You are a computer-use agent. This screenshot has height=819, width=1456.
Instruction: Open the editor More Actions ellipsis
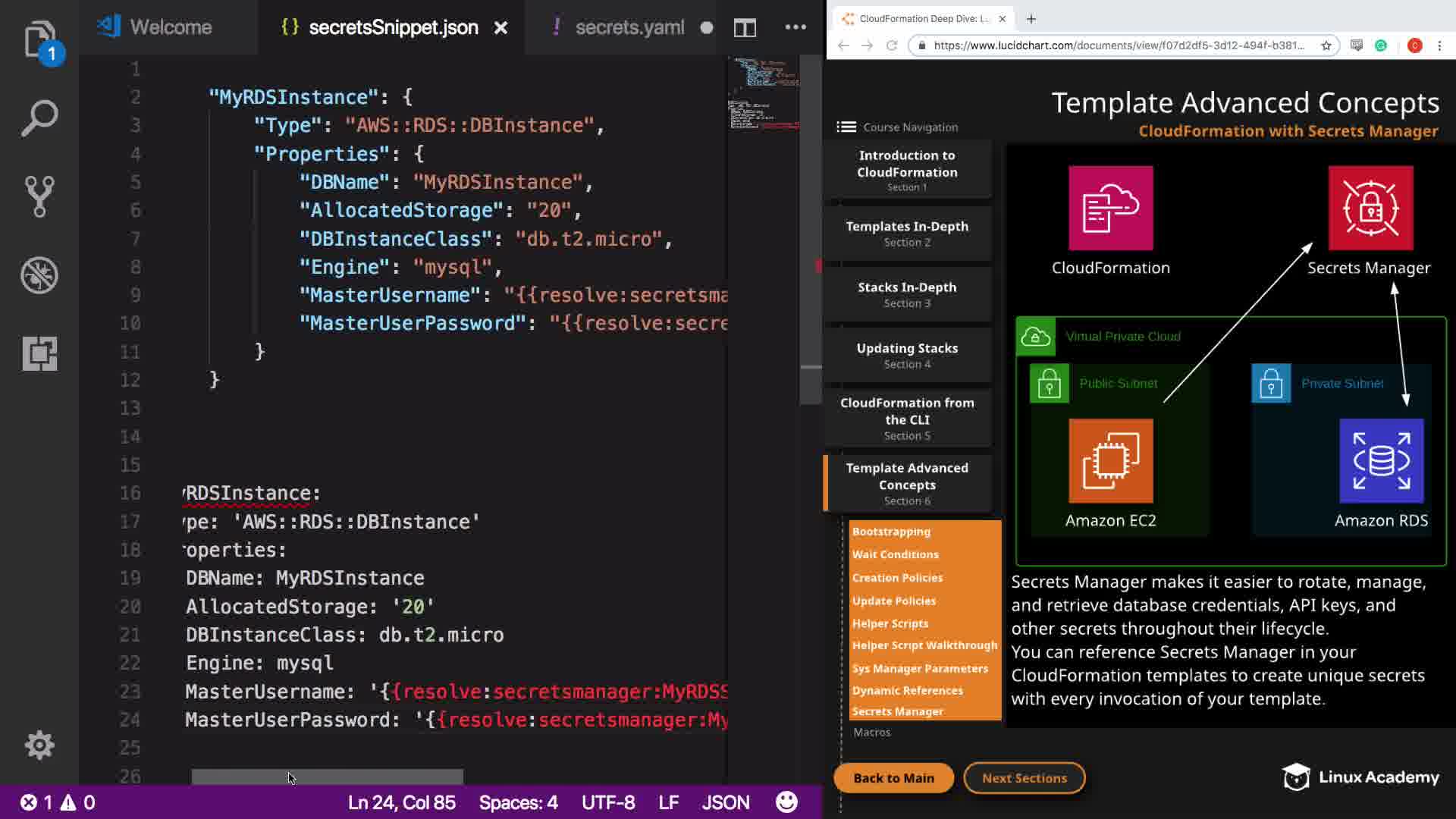(795, 27)
